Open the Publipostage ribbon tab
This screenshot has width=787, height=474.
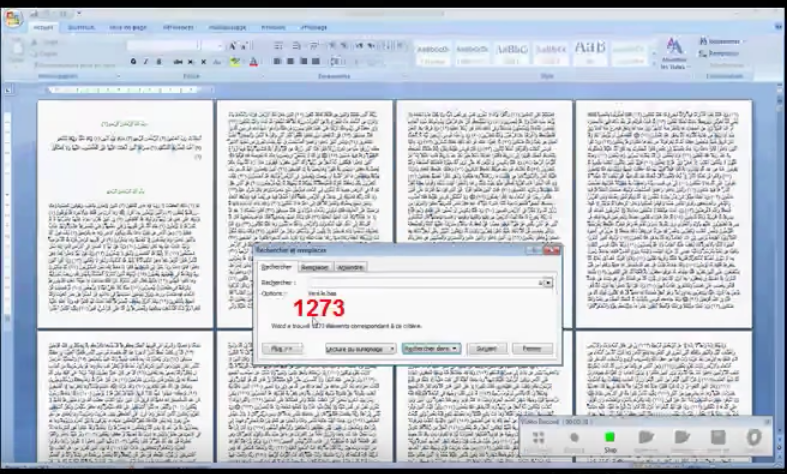(227, 27)
